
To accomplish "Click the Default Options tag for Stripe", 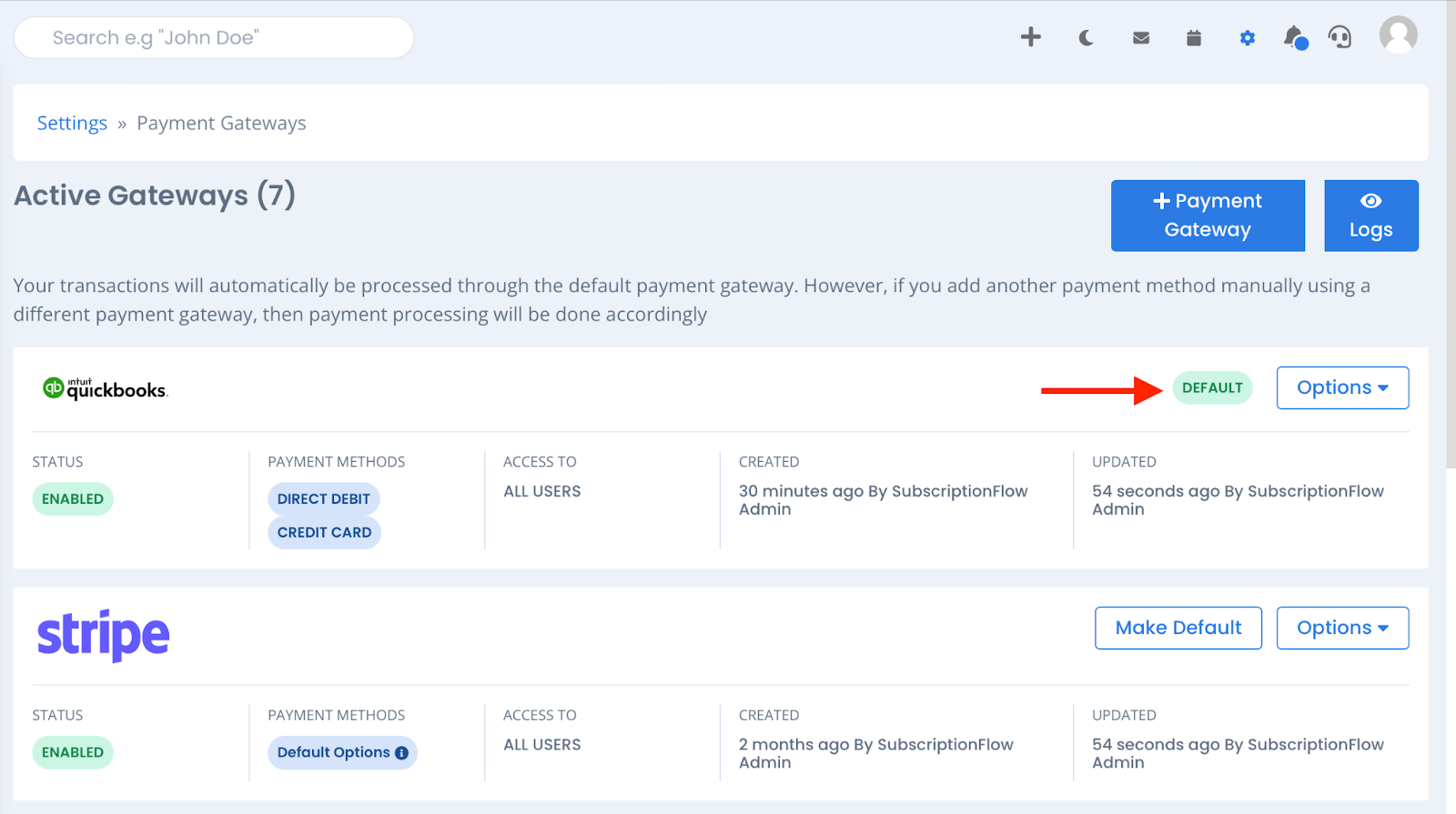I will [342, 753].
